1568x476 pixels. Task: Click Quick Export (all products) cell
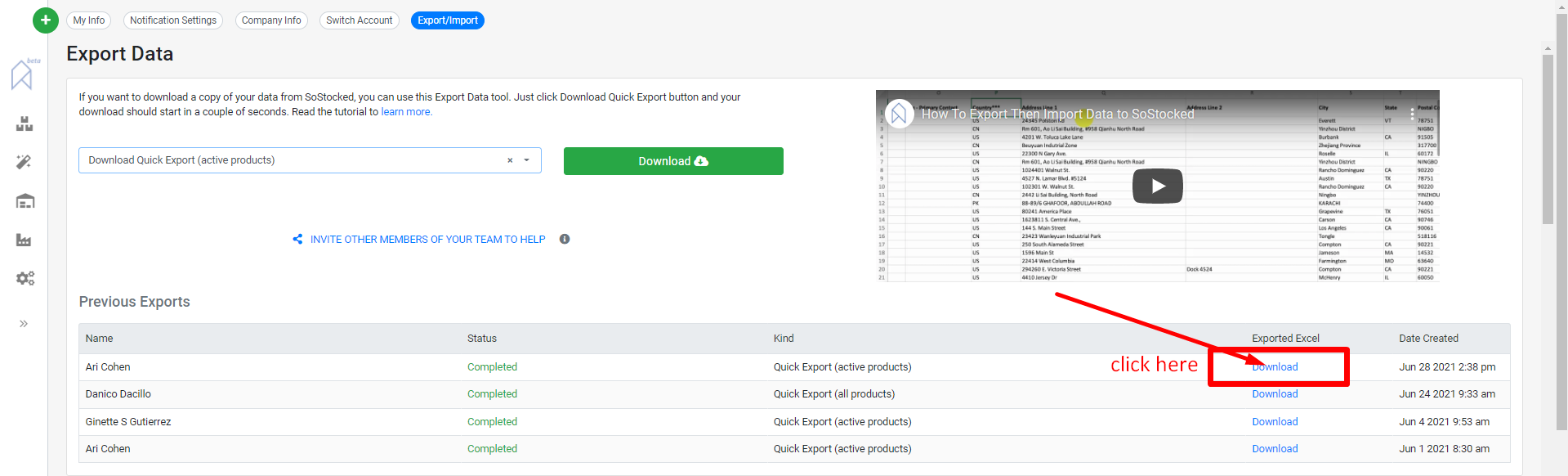834,394
